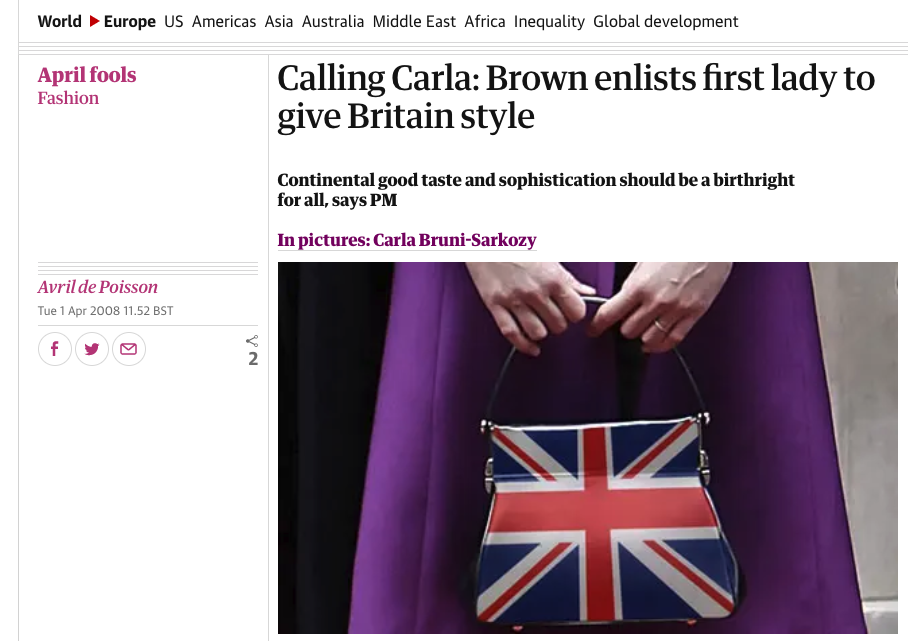
Task: Navigate to Asia news
Action: coord(279,21)
